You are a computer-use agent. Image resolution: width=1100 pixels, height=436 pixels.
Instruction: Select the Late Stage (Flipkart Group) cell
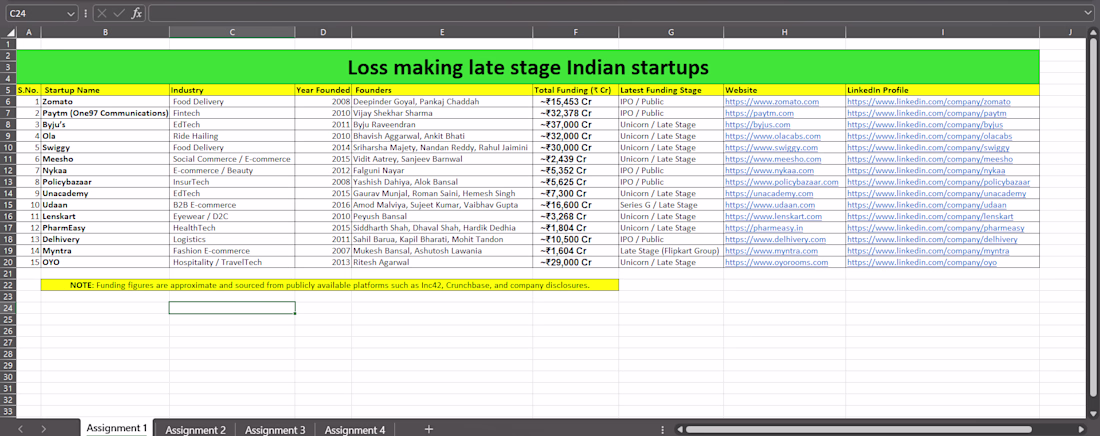(x=671, y=251)
